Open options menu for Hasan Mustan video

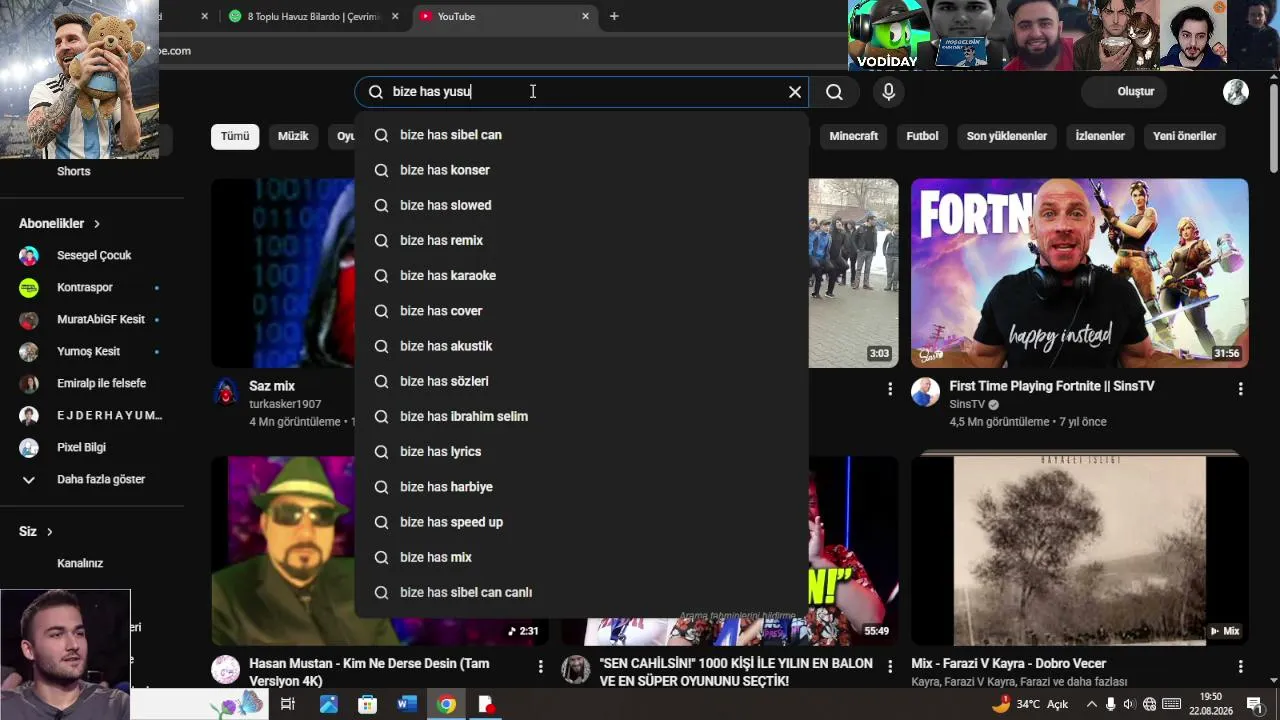[541, 665]
